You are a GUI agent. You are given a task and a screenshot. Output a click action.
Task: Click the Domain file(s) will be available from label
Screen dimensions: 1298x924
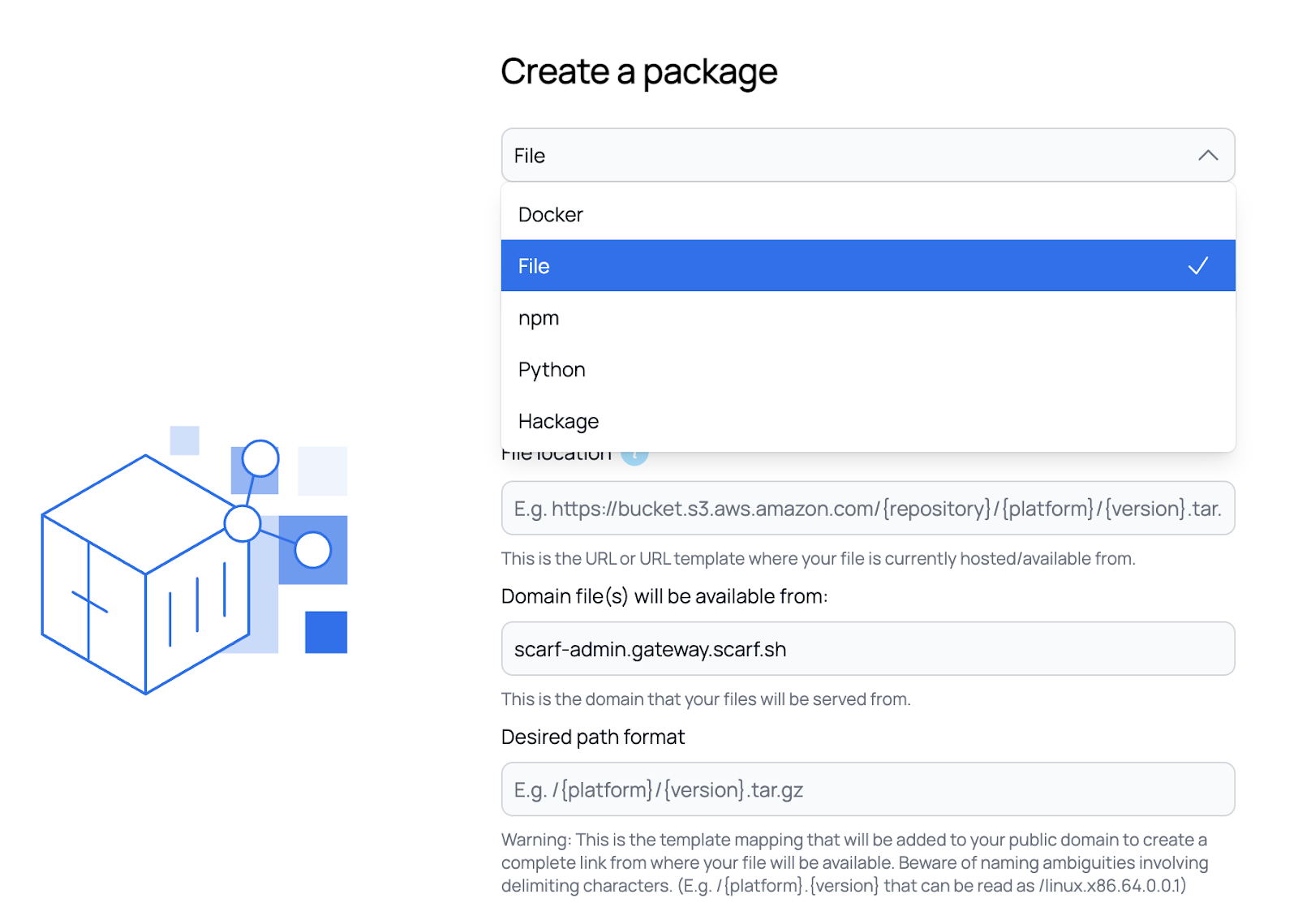tap(664, 597)
